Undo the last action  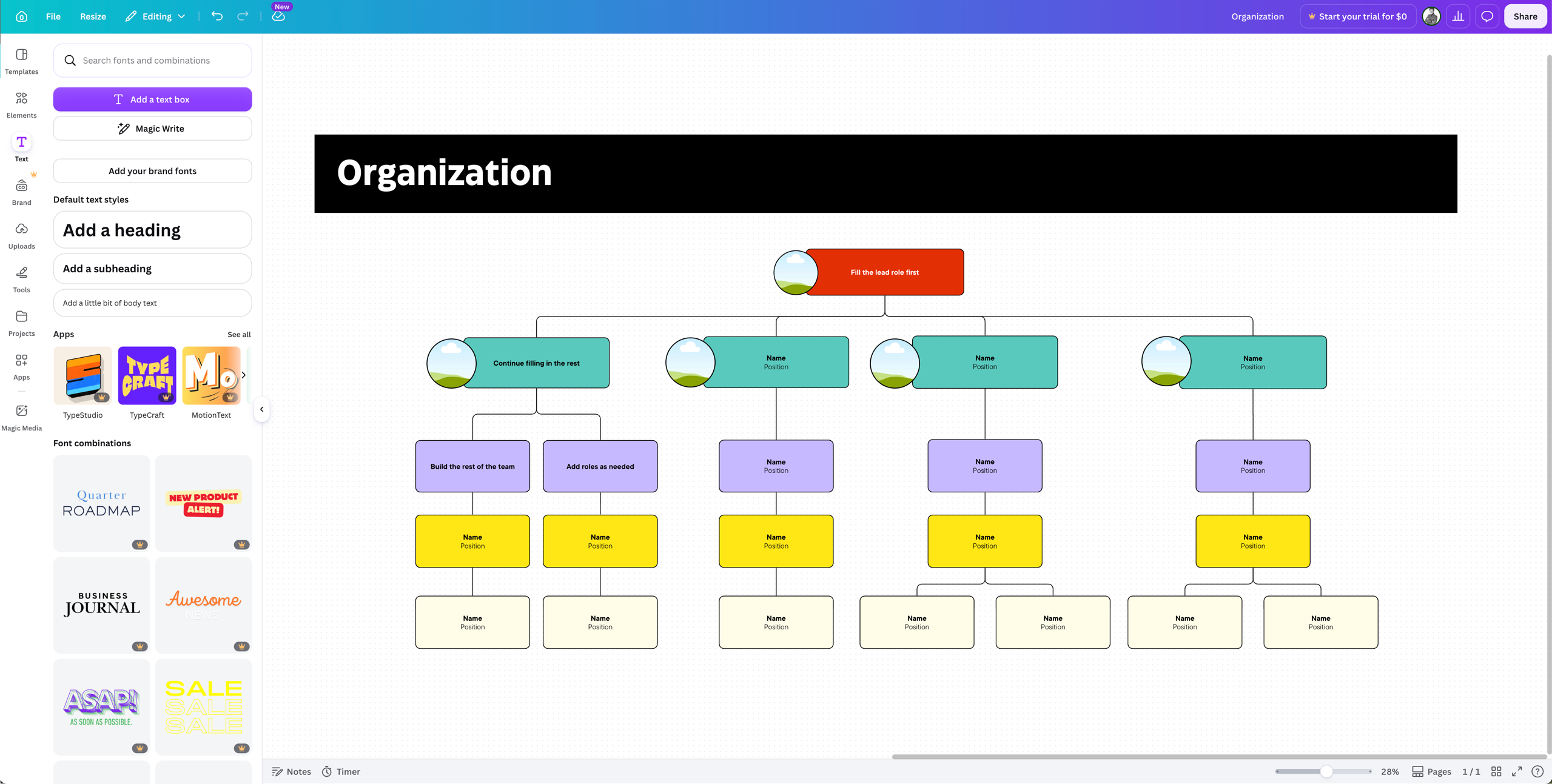(x=217, y=16)
